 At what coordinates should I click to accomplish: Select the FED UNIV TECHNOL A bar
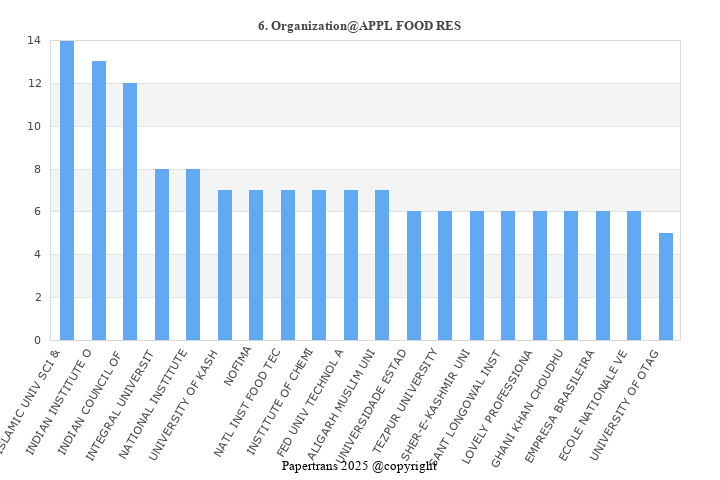pos(351,265)
